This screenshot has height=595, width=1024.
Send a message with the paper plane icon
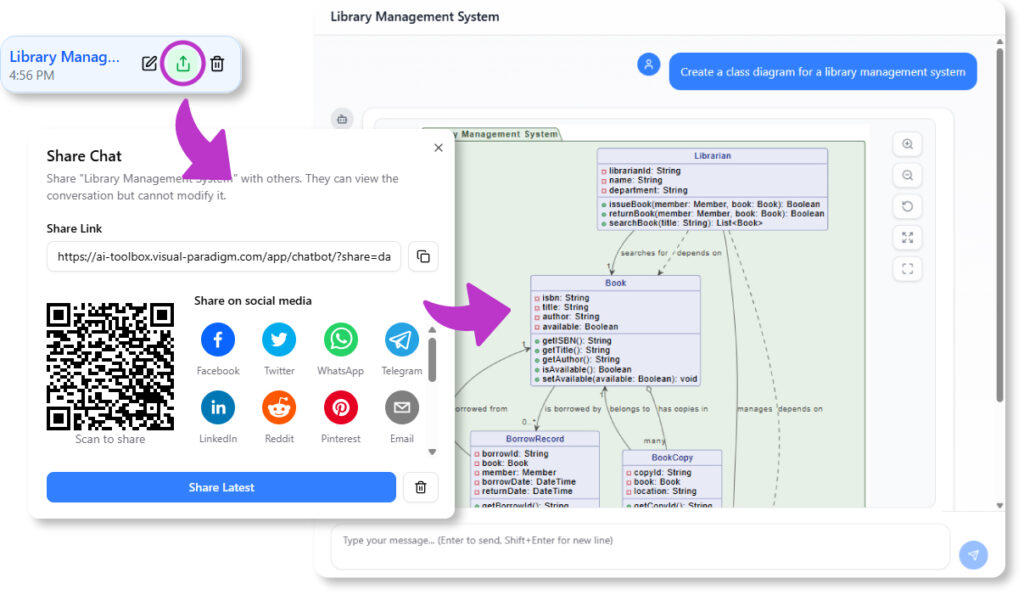tap(973, 554)
